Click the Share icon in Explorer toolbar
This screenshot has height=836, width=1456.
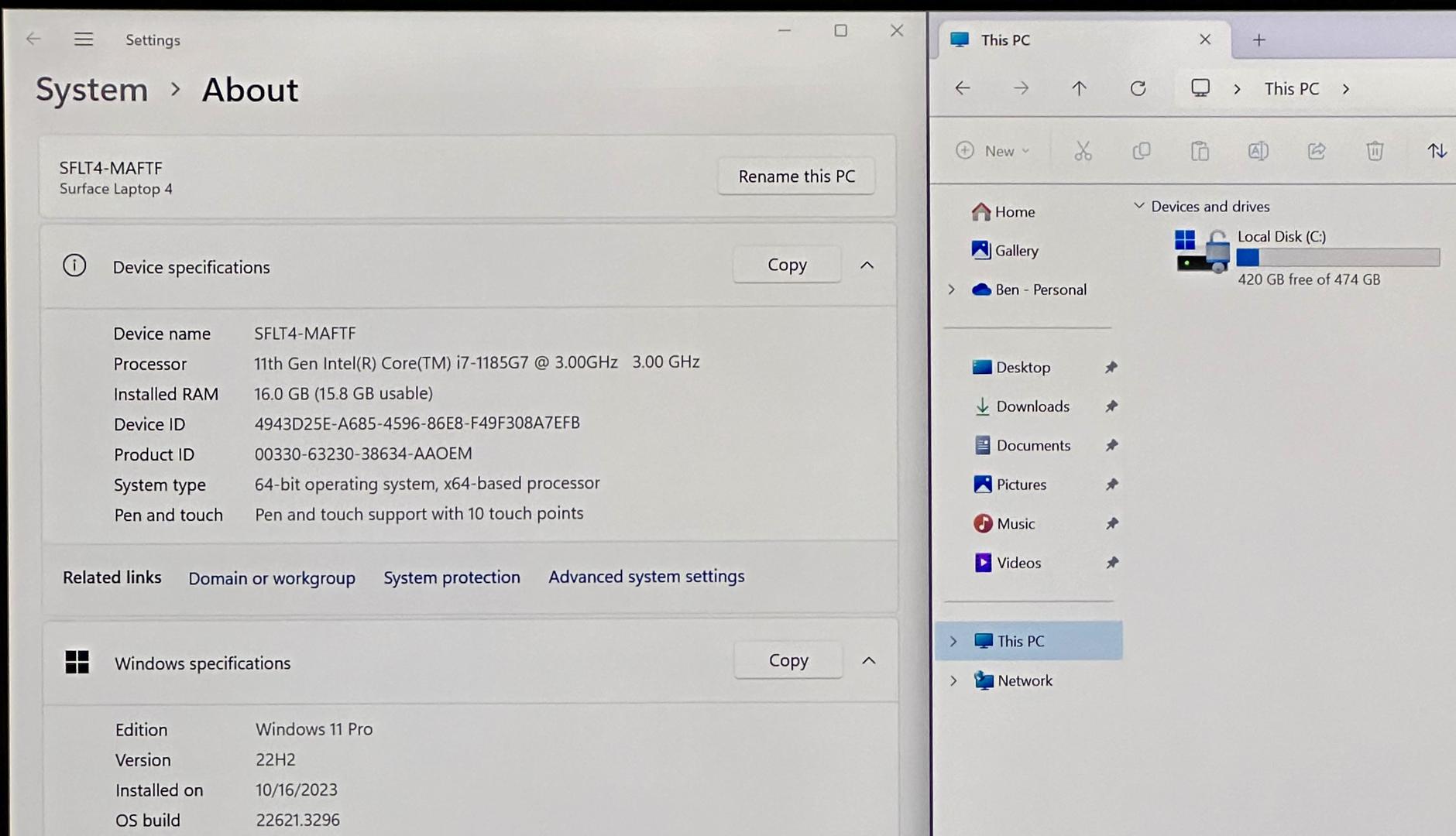pos(1317,151)
